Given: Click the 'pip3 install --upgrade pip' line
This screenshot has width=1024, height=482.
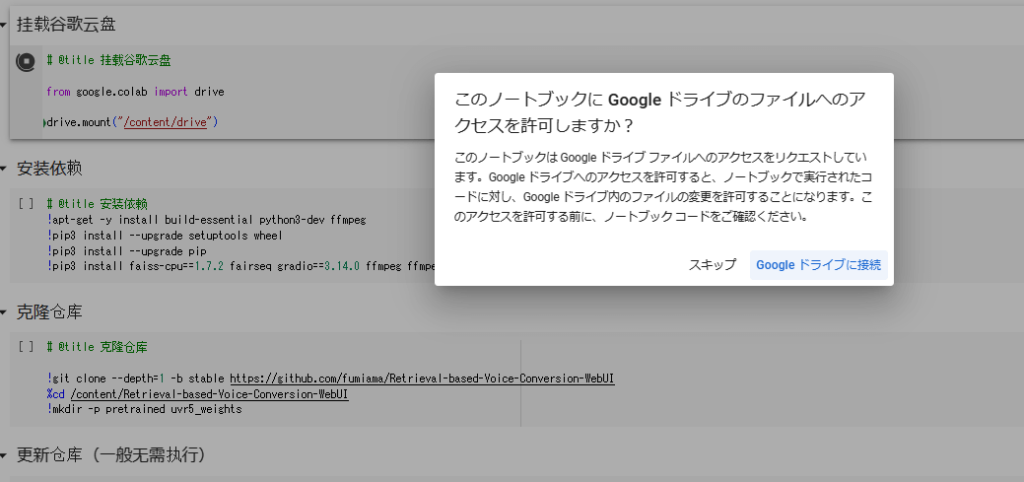Looking at the screenshot, I should [x=127, y=251].
